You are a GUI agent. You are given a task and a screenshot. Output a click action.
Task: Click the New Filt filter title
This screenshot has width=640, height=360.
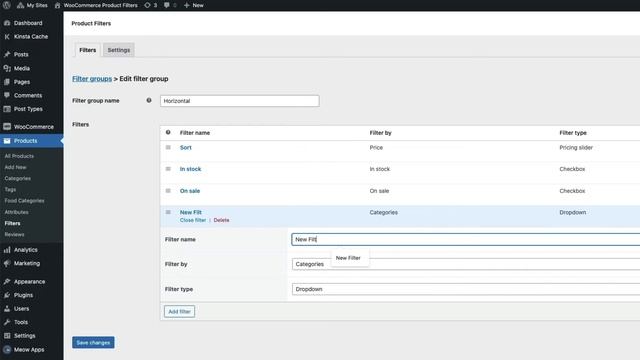click(x=191, y=212)
